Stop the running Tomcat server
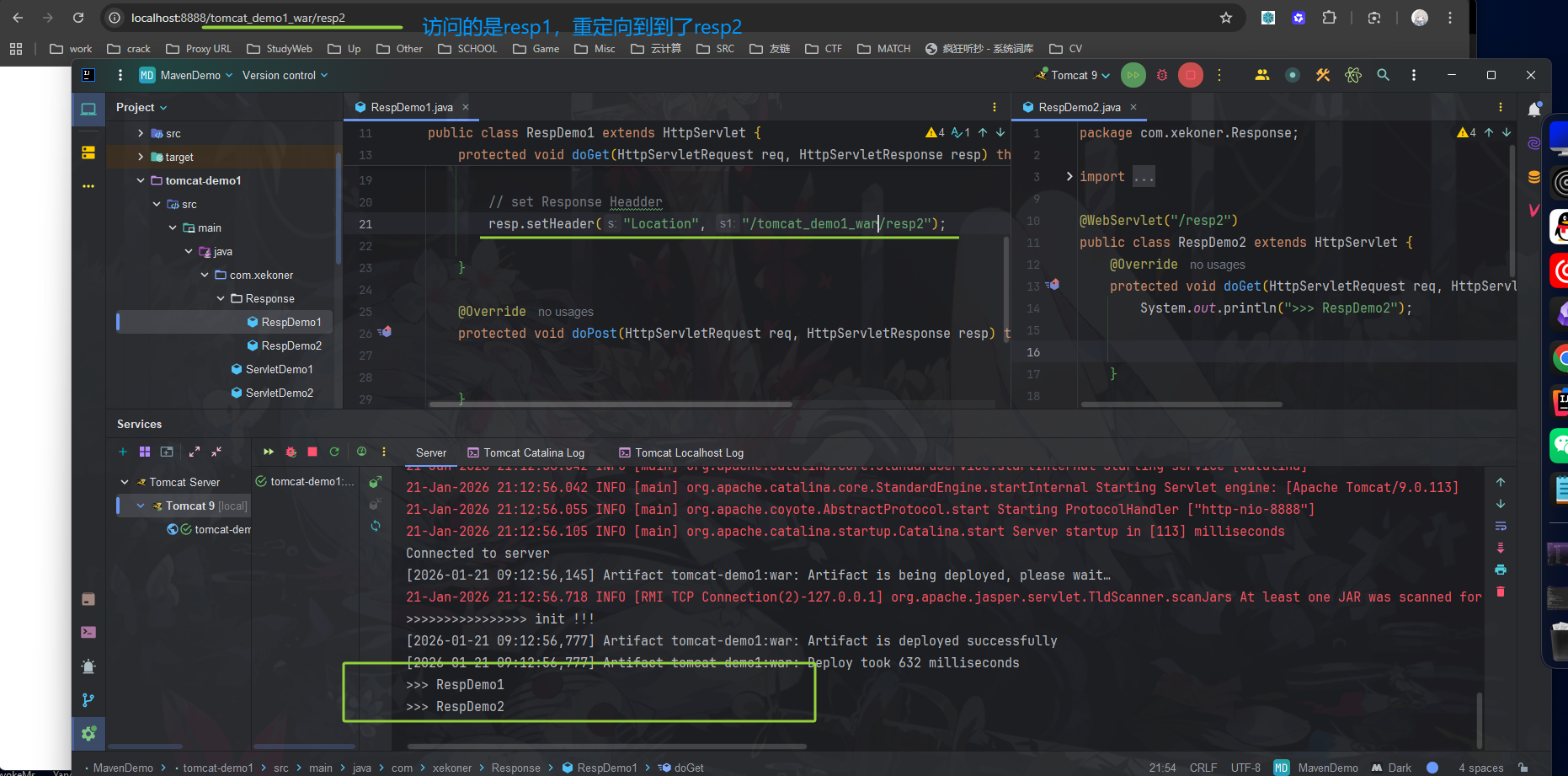This screenshot has height=776, width=1568. [1190, 75]
